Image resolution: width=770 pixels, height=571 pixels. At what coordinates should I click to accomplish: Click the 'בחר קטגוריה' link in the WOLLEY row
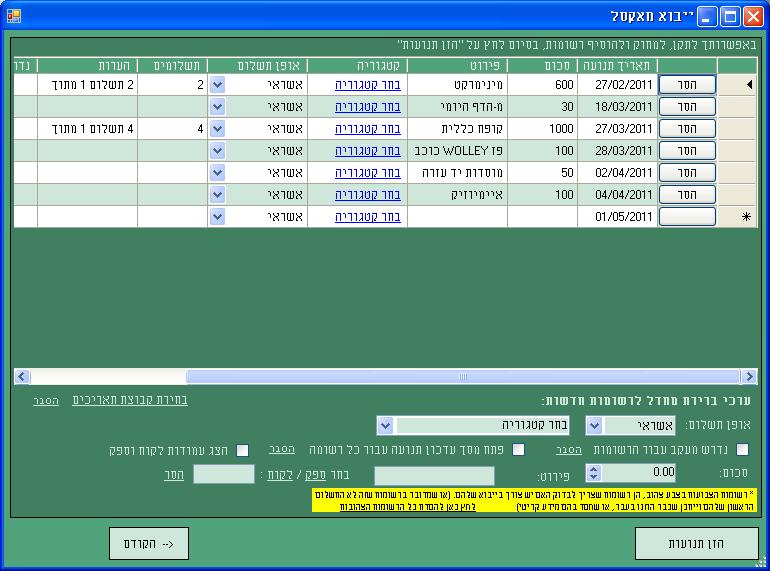[368, 151]
